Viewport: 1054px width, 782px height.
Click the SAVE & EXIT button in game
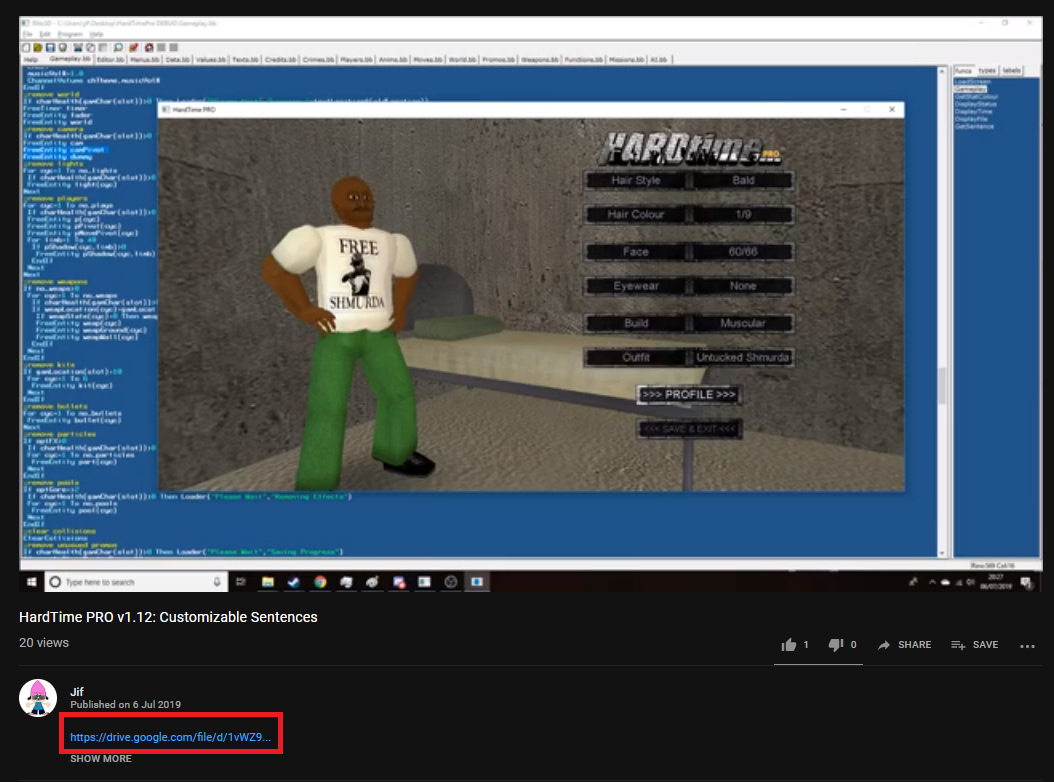pyautogui.click(x=689, y=429)
